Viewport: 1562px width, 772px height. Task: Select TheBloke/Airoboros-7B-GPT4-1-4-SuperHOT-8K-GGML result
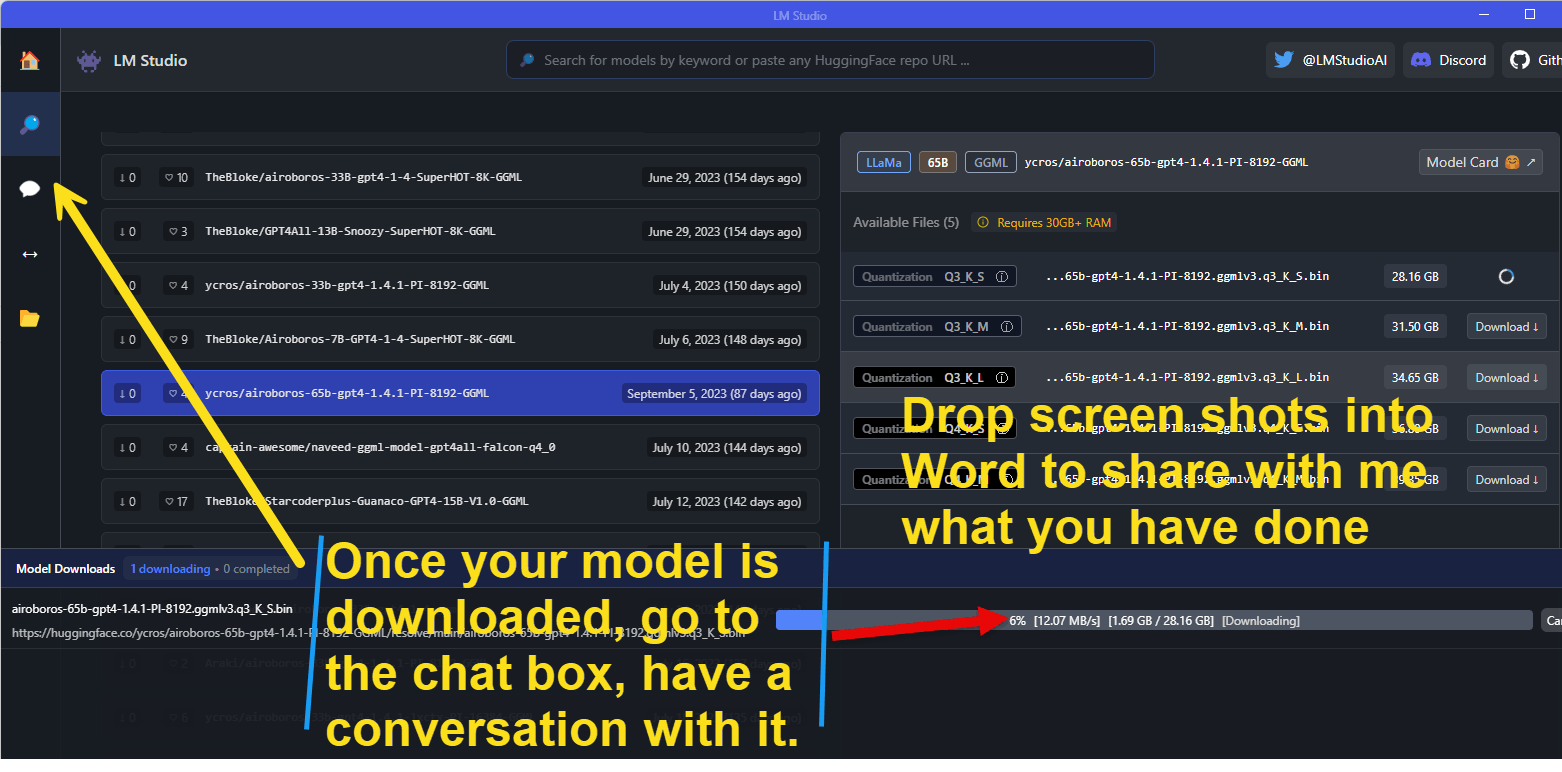click(x=460, y=339)
